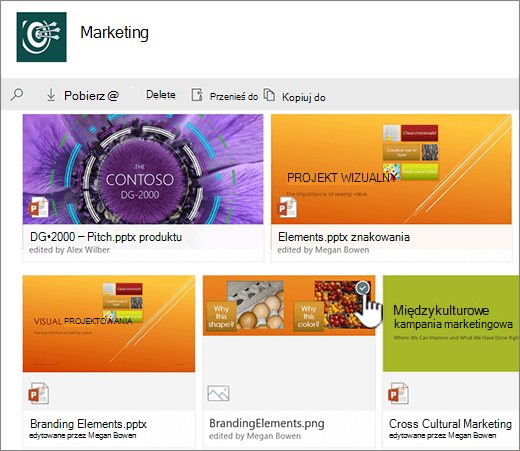The image size is (520, 451).
Task: Click the Pobierz button
Action: point(91,96)
